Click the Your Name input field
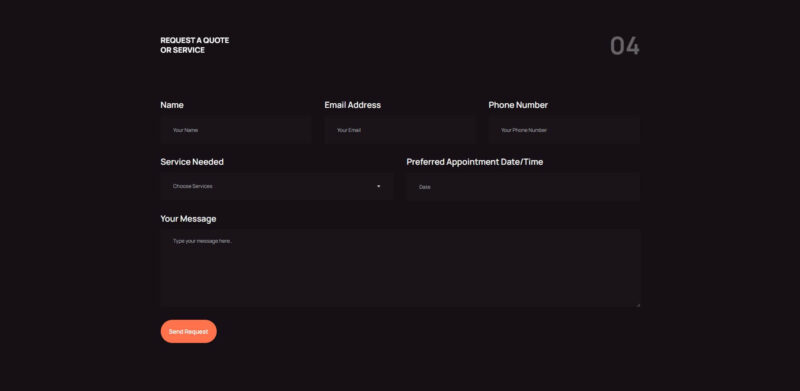Screen dimensions: 800x391 236,130
